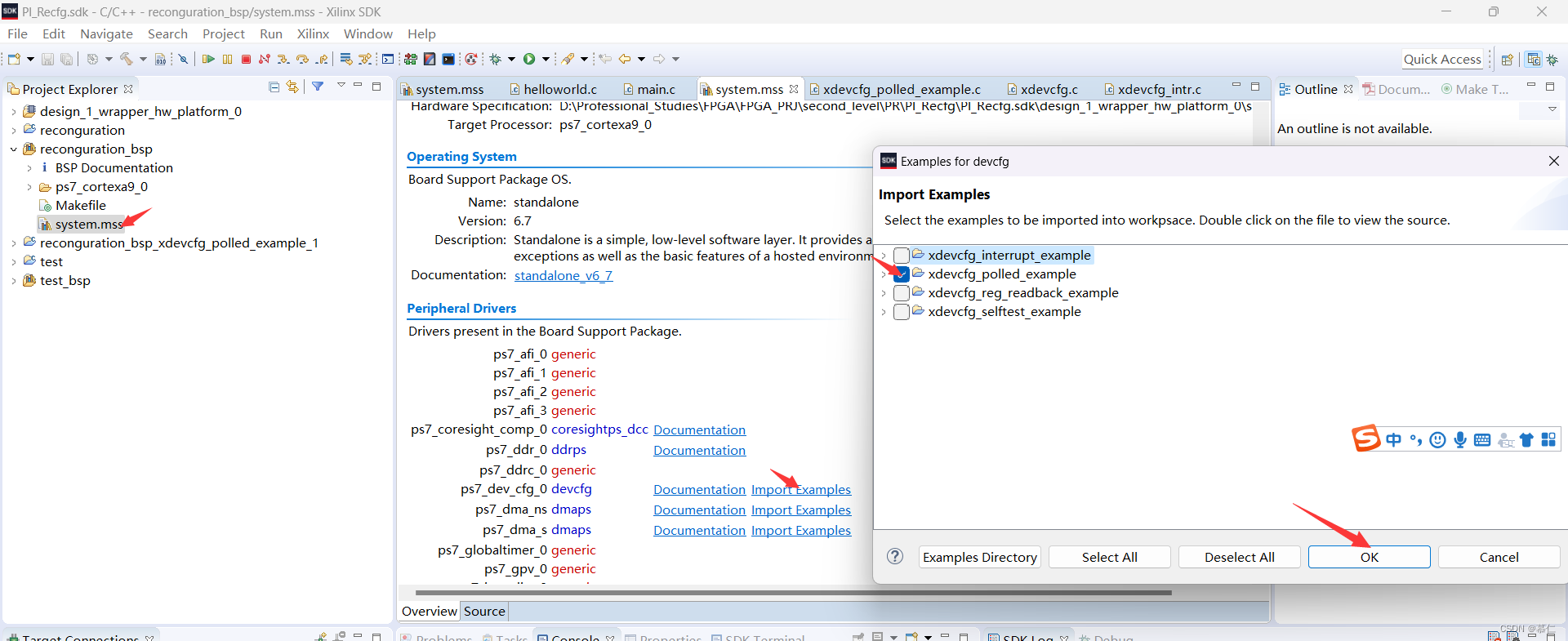This screenshot has height=641, width=1568.
Task: Check xdevcfg_selftest_example checkbox
Action: point(902,312)
